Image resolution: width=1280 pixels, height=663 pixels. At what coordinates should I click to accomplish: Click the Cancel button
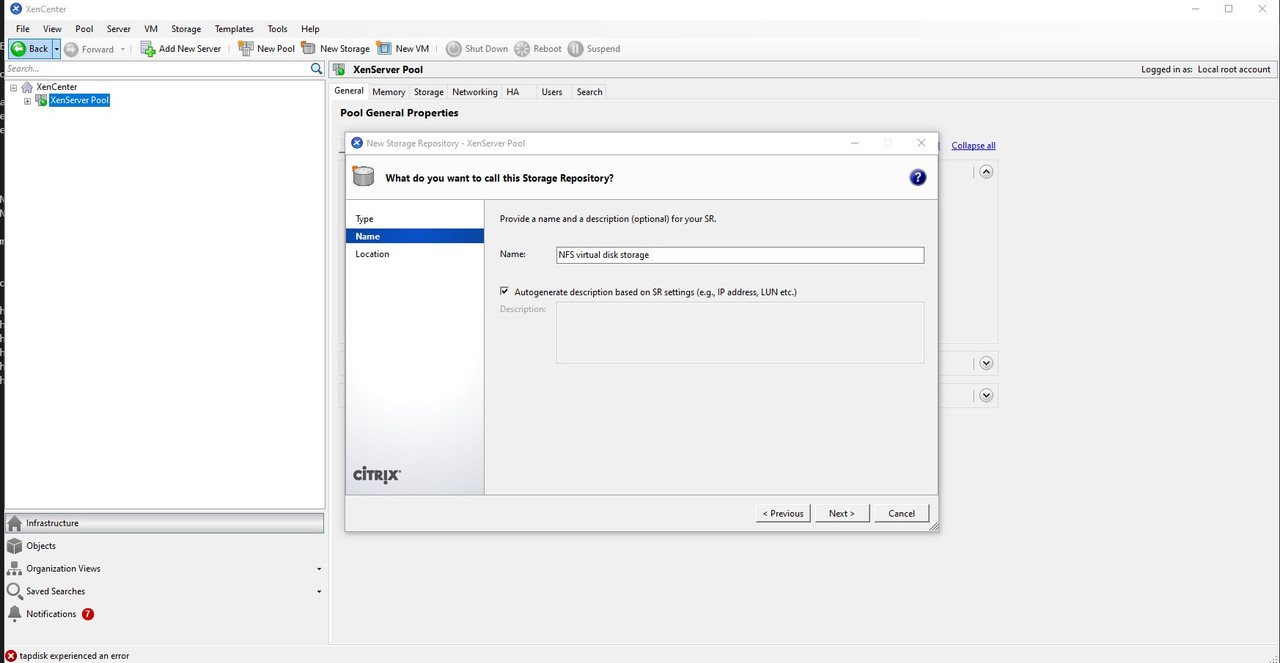click(x=901, y=513)
